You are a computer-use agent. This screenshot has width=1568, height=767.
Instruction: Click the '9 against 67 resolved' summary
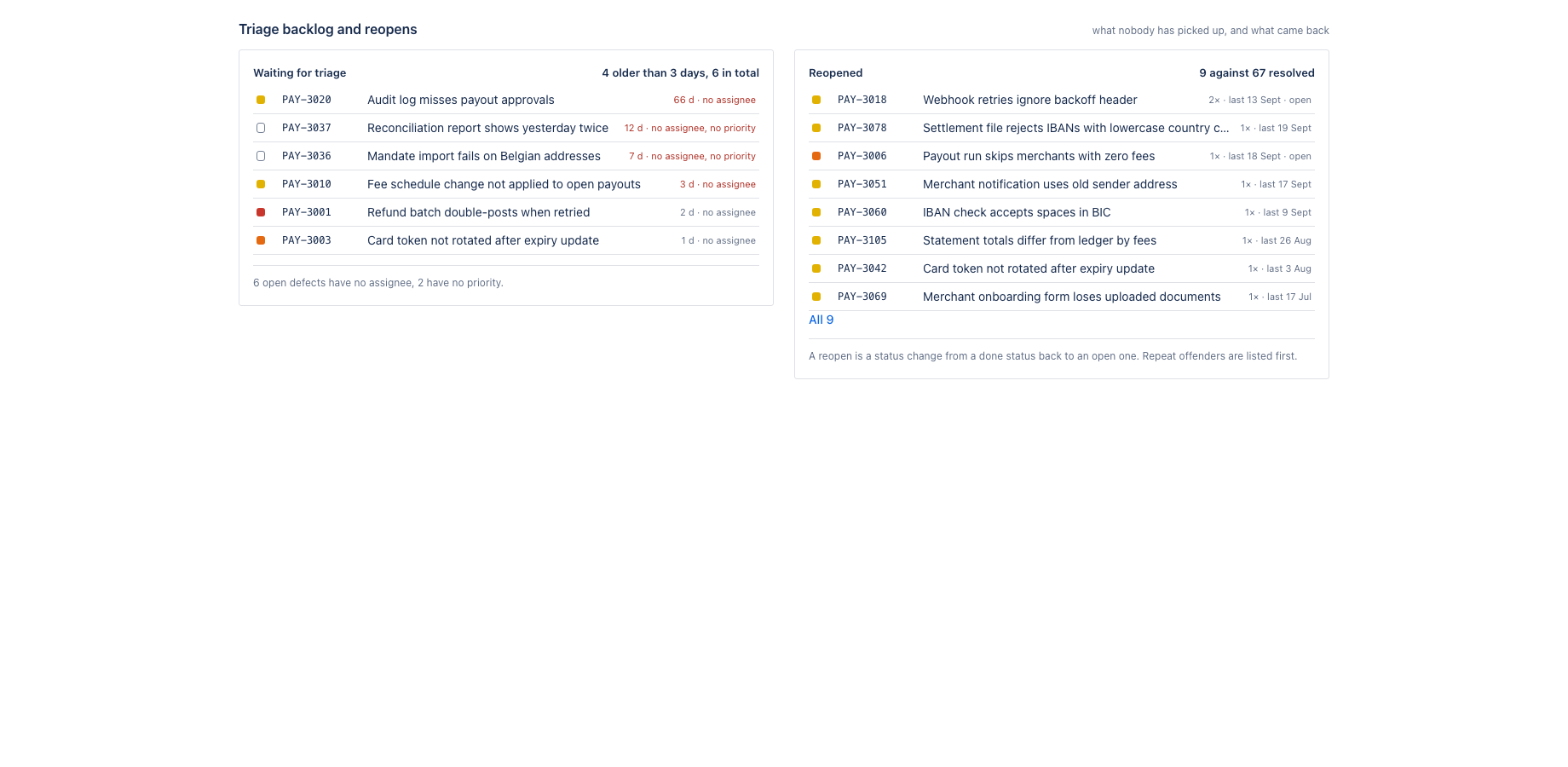[x=1257, y=72]
